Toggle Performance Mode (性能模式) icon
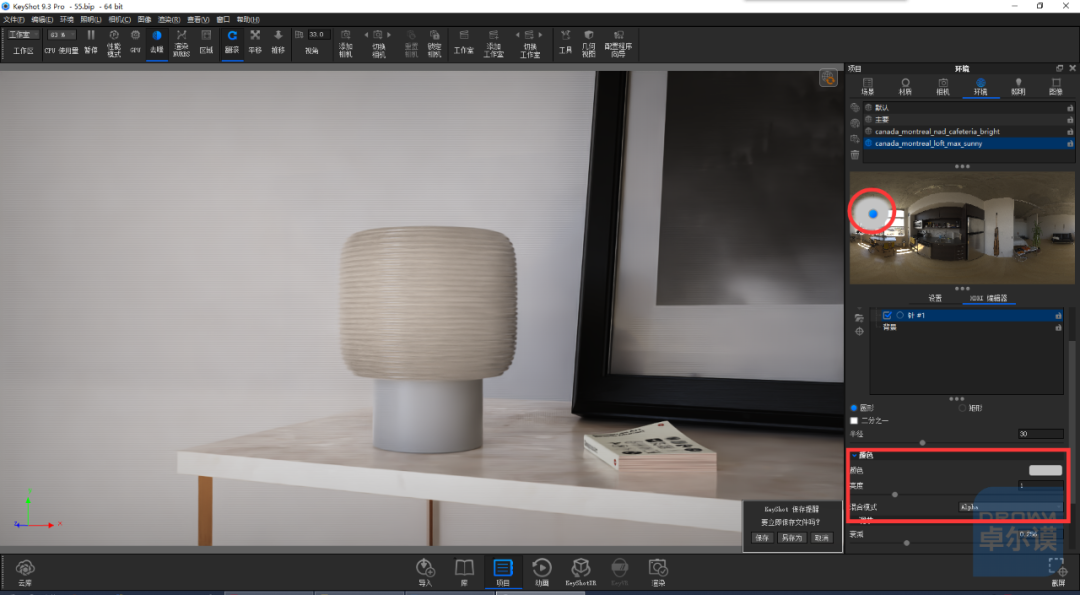 tap(114, 36)
